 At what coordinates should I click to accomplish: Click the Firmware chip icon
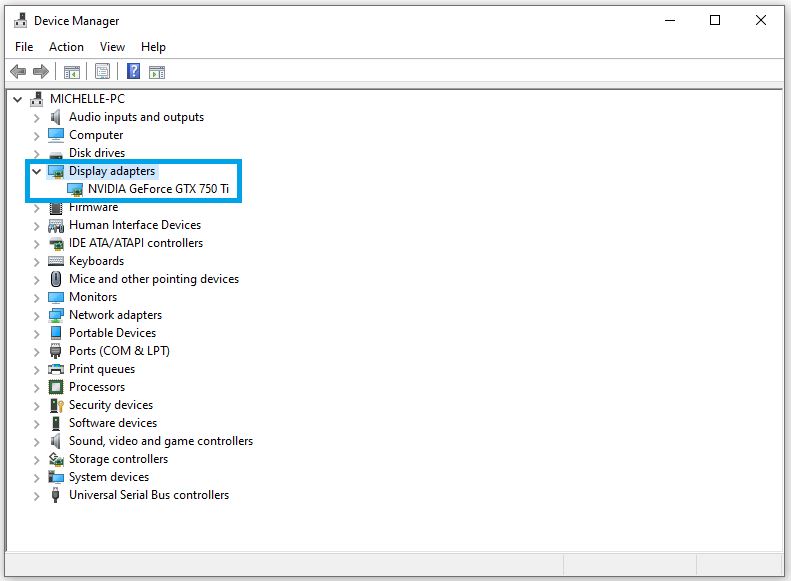(x=56, y=207)
